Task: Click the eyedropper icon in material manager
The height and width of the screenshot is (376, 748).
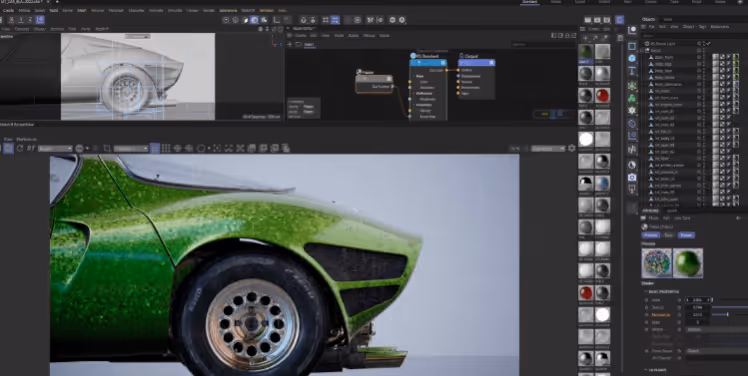Action: [x=605, y=38]
